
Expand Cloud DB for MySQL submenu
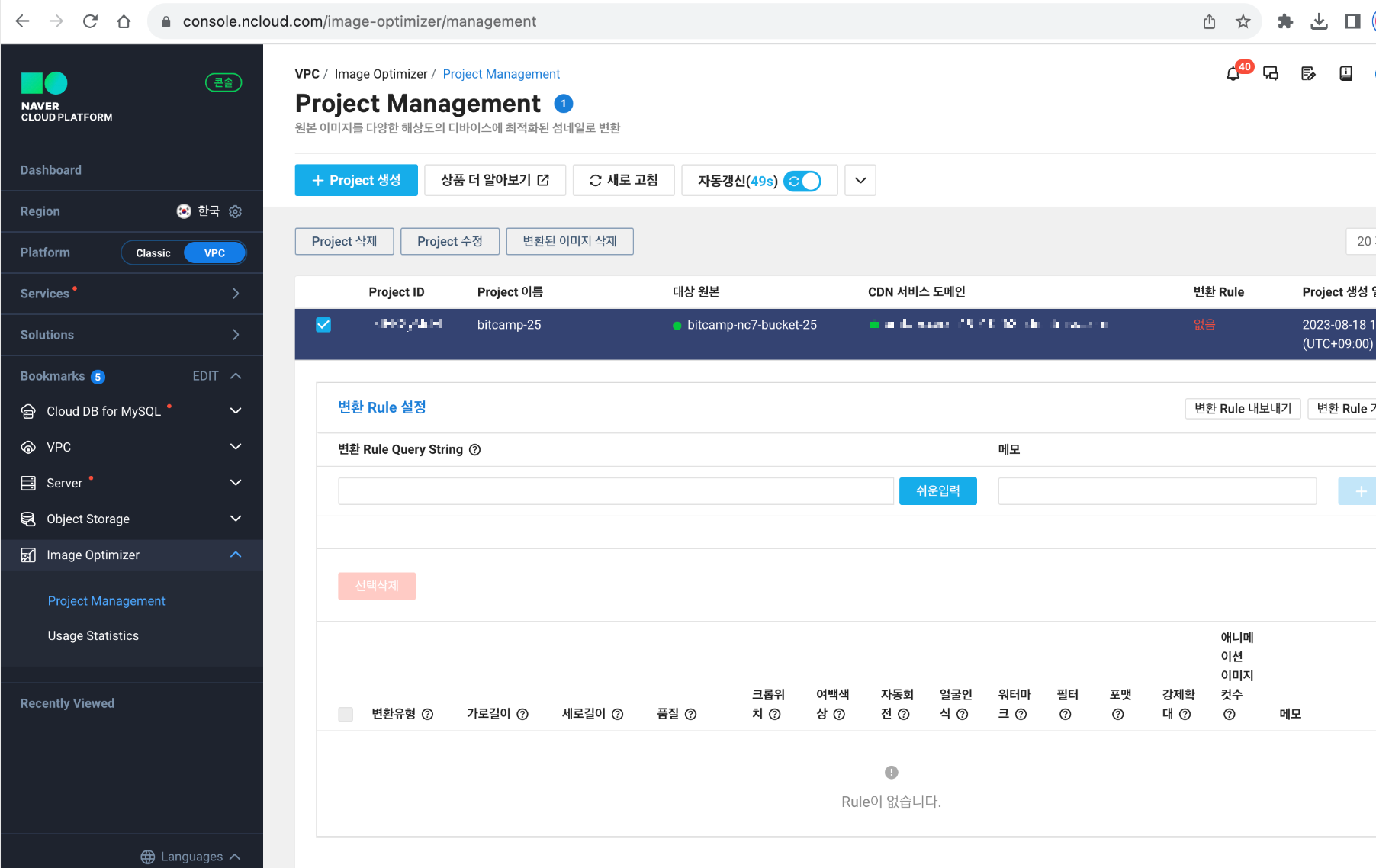(x=236, y=411)
